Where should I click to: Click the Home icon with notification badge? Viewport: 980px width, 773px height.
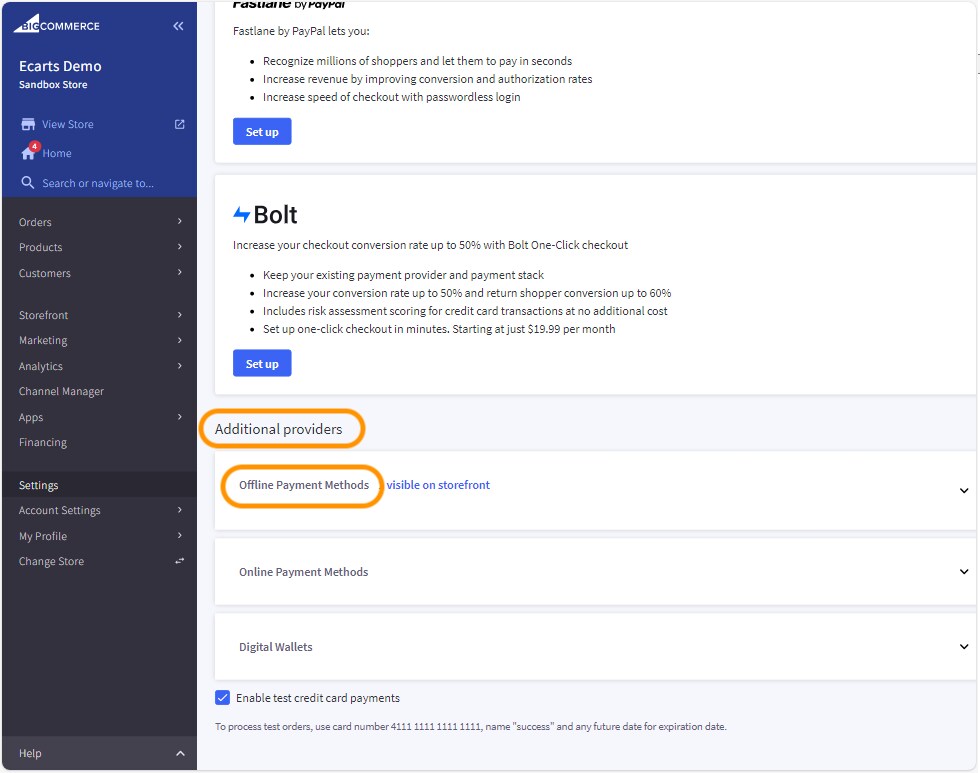tap(29, 153)
